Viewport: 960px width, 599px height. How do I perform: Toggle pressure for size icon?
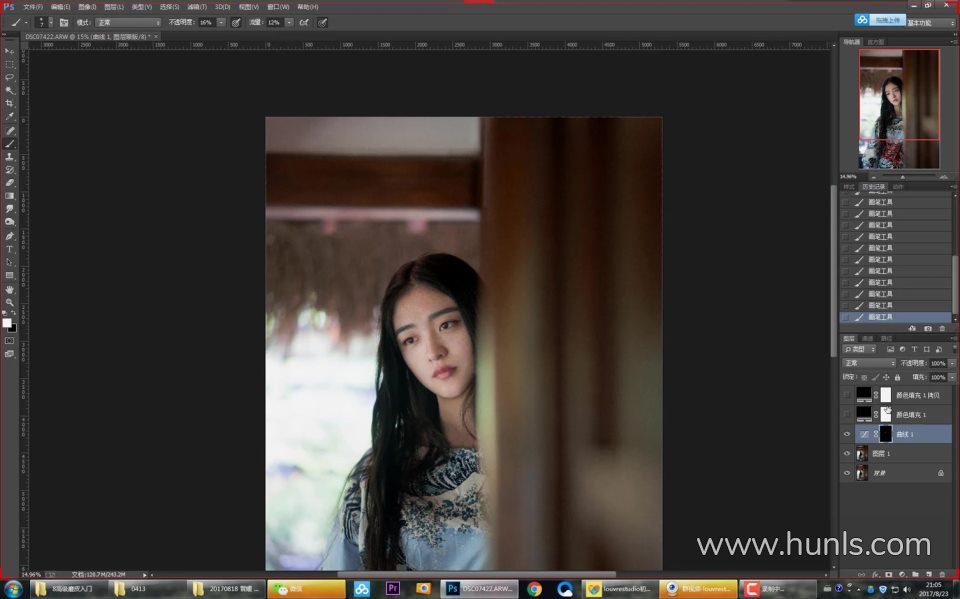(x=323, y=23)
